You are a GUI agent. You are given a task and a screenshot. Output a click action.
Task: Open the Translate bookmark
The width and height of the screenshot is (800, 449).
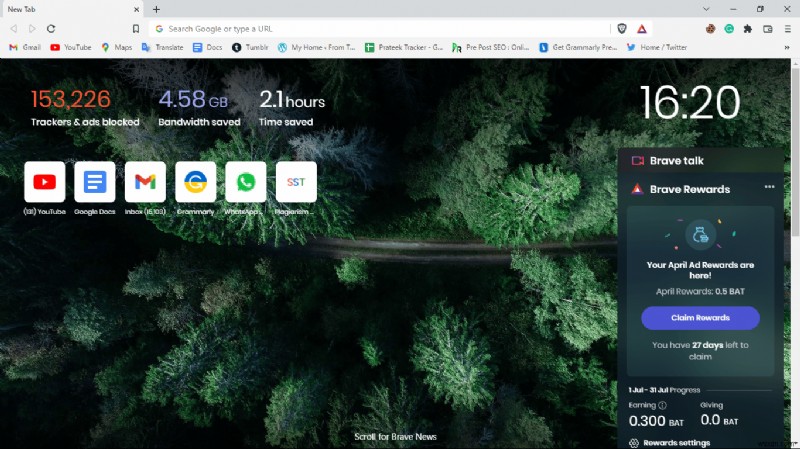162,47
